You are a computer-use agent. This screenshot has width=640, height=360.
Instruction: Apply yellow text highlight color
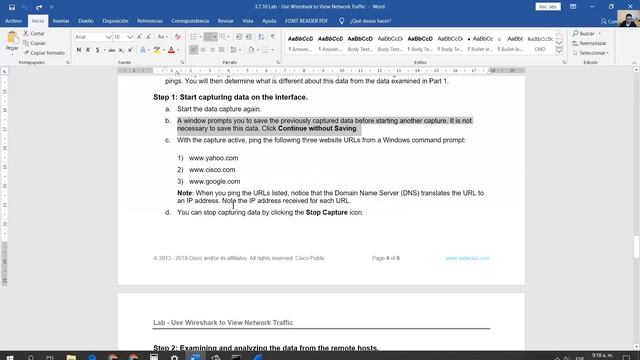click(x=157, y=50)
